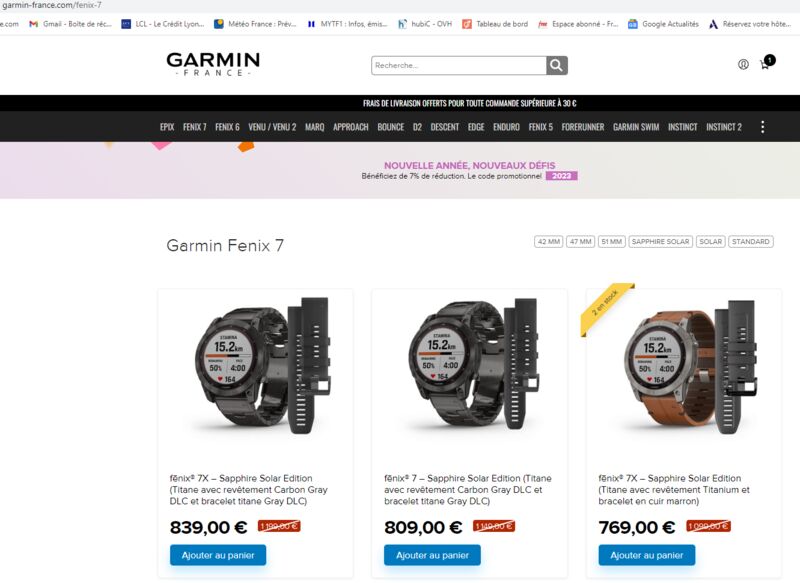Toggle the SAPPHIRE SOLAR filter tag
800x583 pixels.
[x=660, y=242]
